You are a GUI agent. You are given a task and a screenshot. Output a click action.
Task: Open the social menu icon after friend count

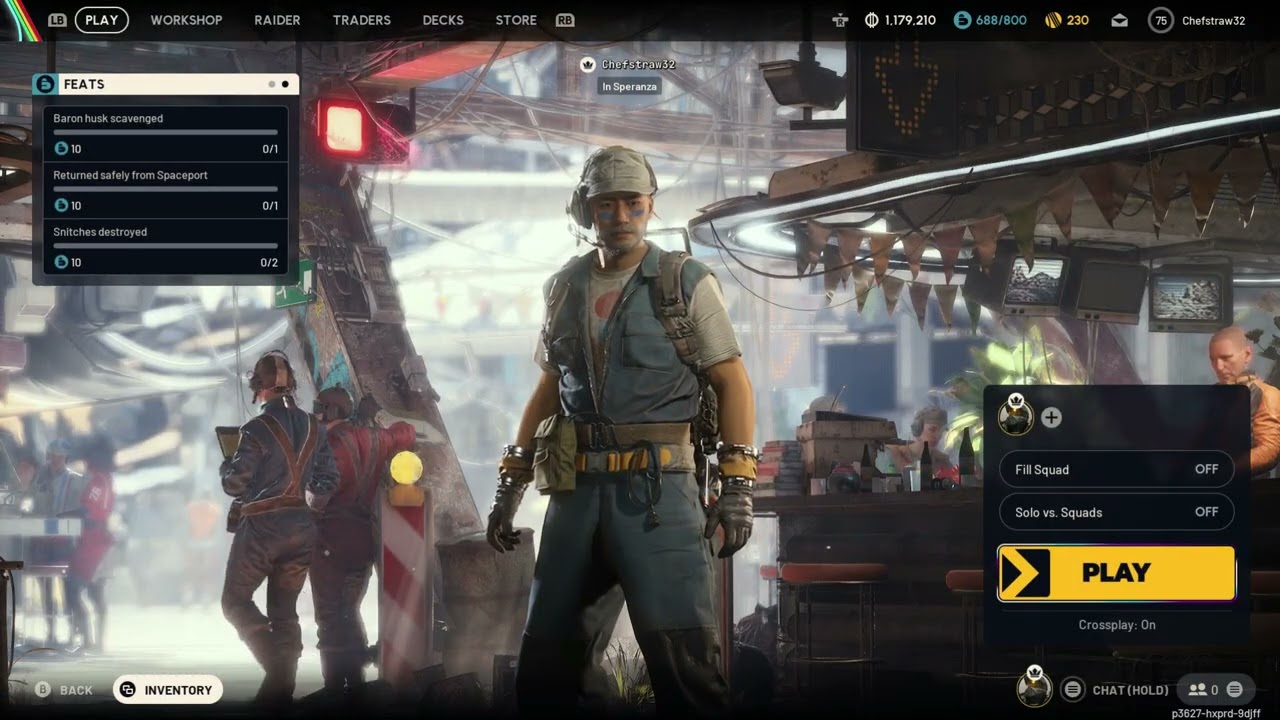coord(1234,689)
